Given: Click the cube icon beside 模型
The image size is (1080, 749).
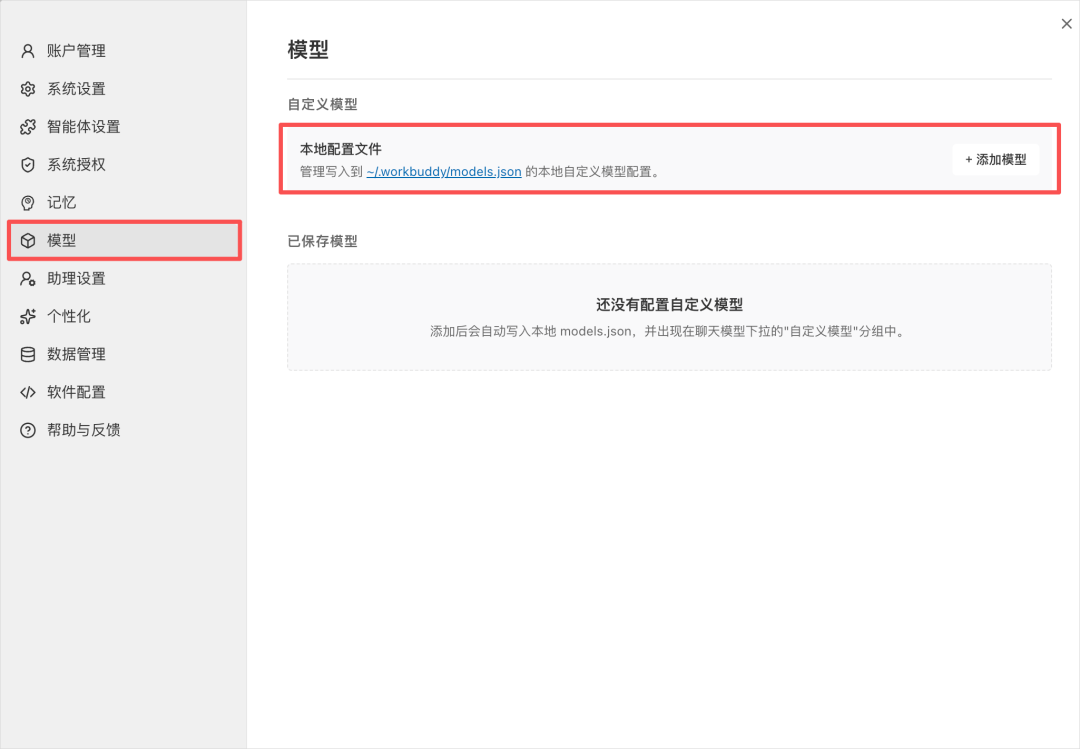Looking at the screenshot, I should click(x=28, y=240).
